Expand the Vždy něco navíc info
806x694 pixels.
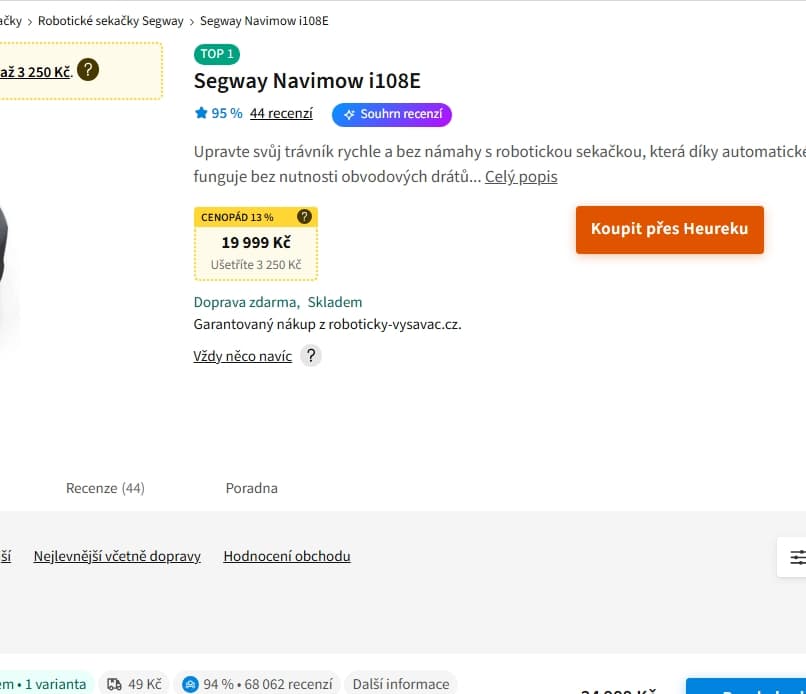242,356
